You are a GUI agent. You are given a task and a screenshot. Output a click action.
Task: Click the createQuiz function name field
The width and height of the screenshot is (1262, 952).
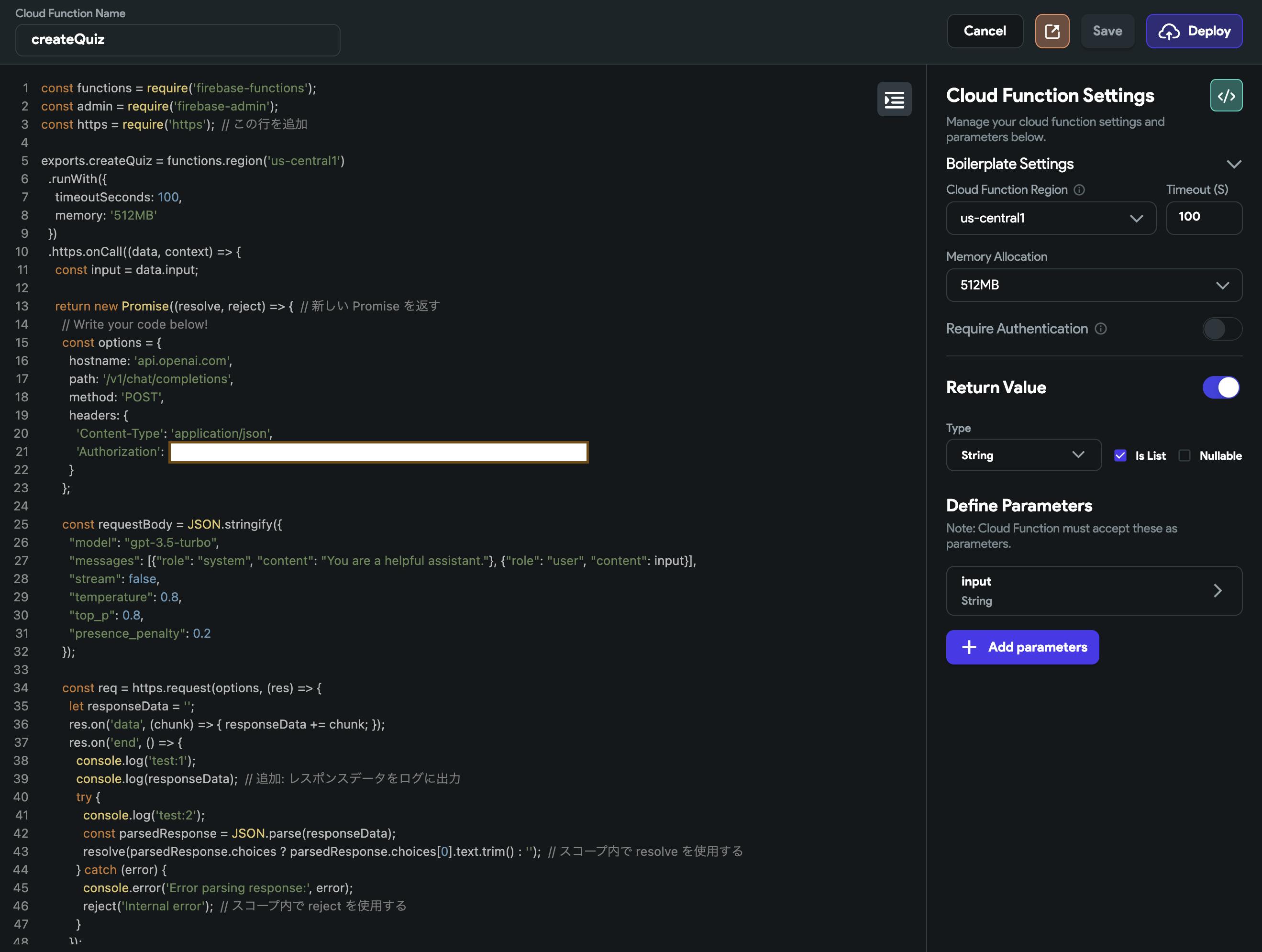pos(177,40)
